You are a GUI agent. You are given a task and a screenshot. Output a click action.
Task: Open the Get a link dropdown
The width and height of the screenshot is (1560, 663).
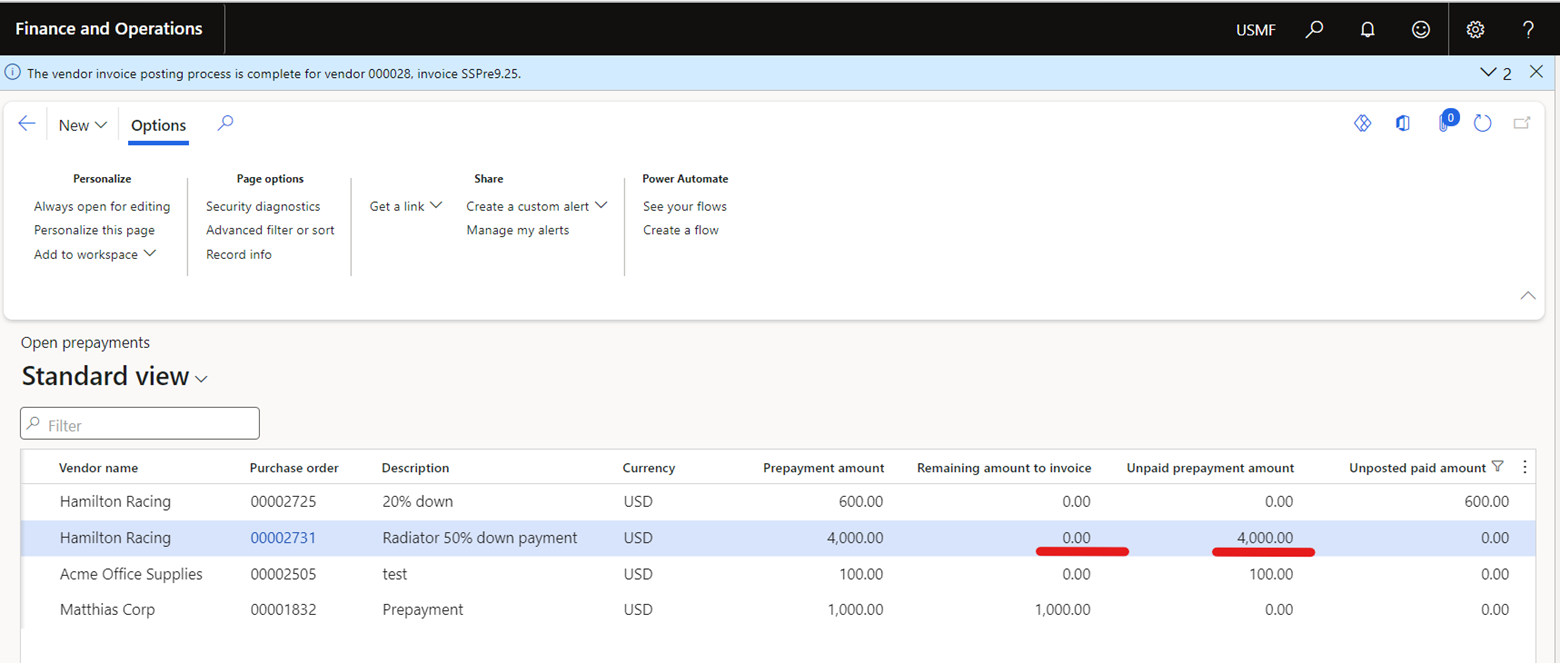click(x=406, y=206)
